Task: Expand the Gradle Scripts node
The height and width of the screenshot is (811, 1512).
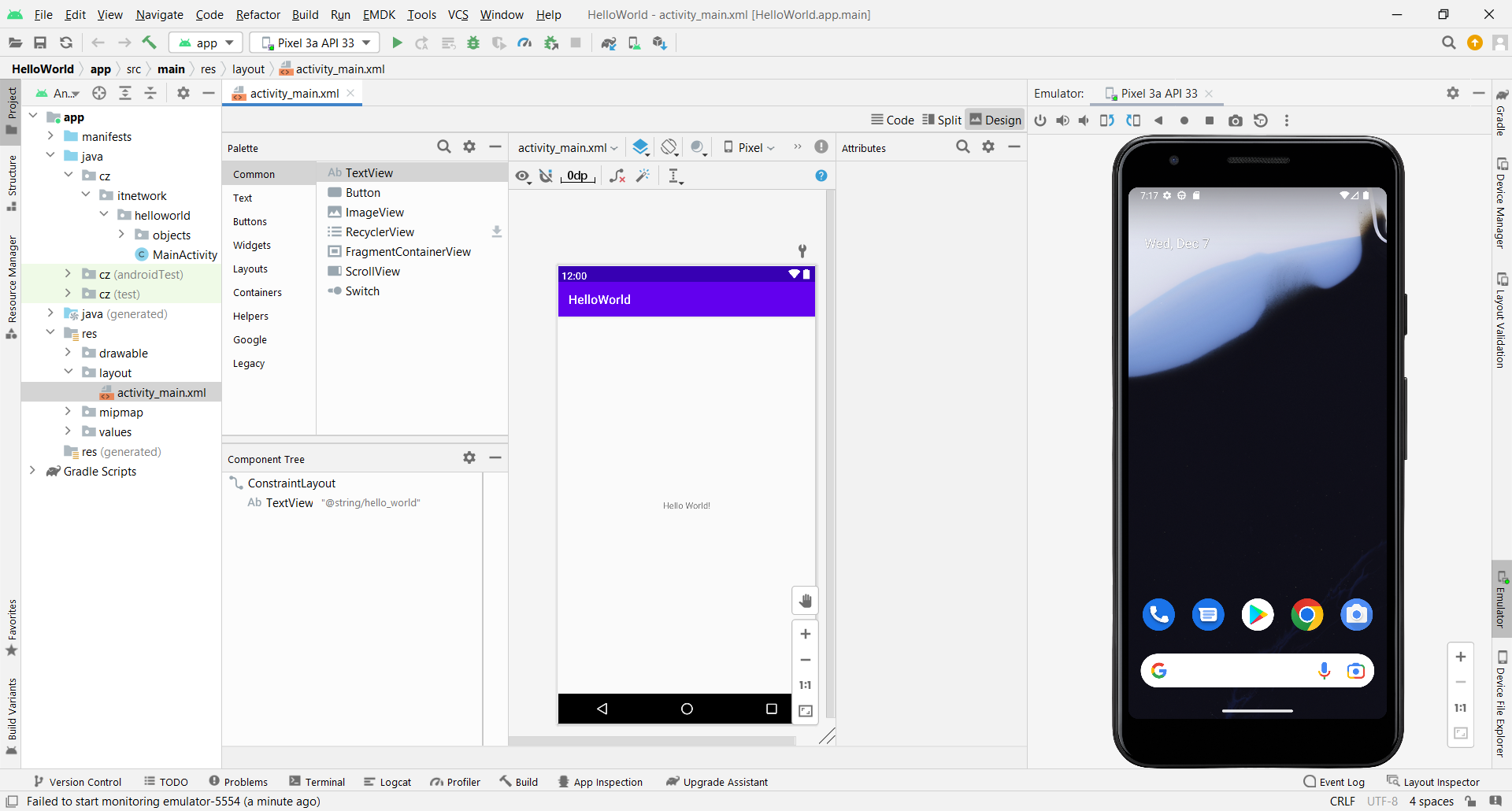Action: [32, 471]
